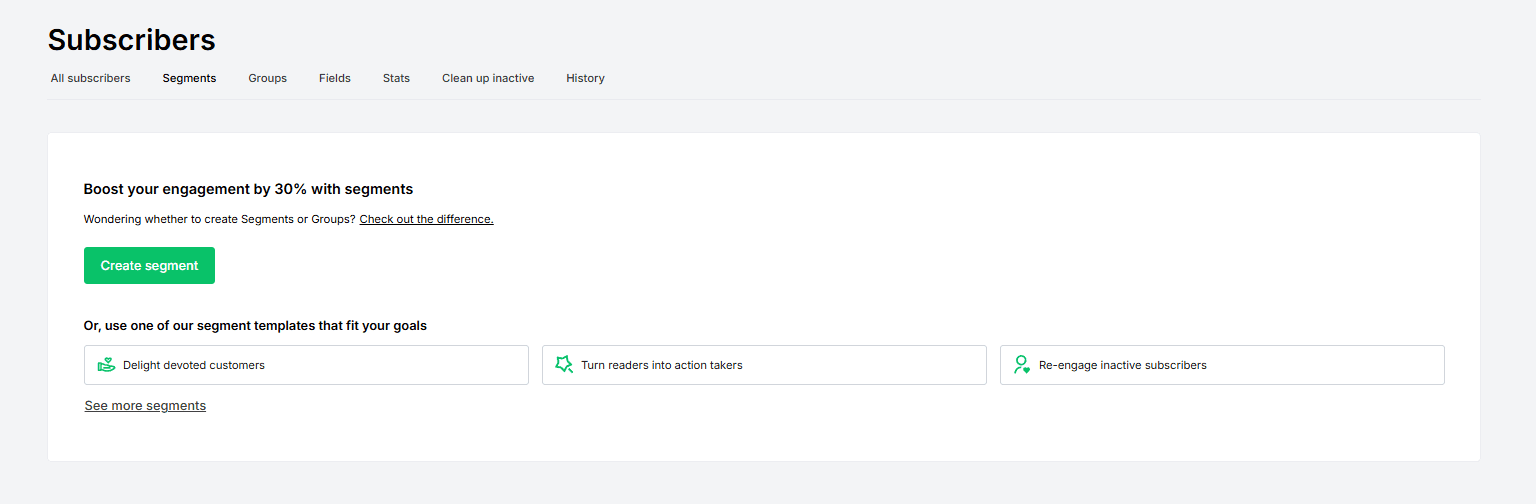Image resolution: width=1536 pixels, height=504 pixels.
Task: Click the star cursor icon on Turn readers template
Action: point(564,365)
